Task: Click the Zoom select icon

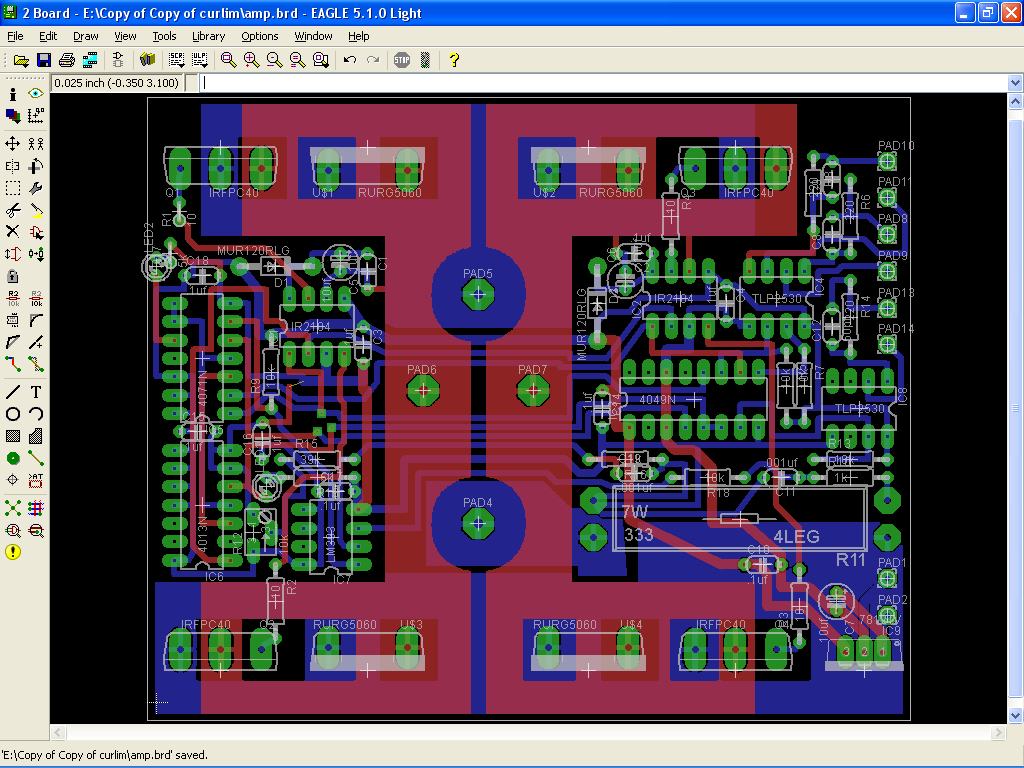Action: tap(321, 61)
